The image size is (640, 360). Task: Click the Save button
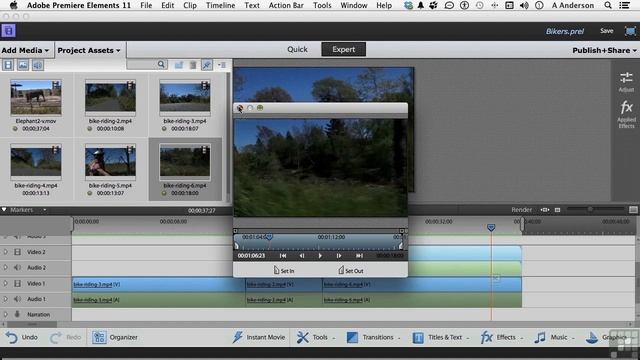coord(607,31)
